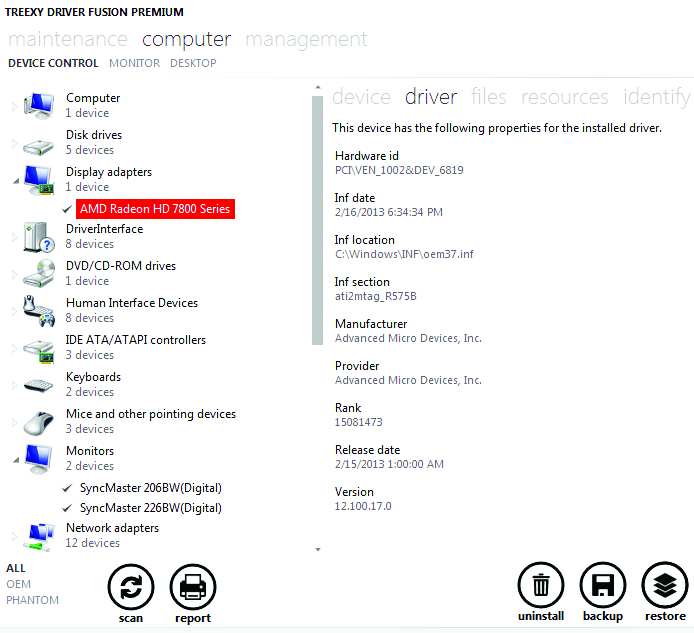Click the scan refresh icon
694x633 pixels.
pyautogui.click(x=131, y=587)
